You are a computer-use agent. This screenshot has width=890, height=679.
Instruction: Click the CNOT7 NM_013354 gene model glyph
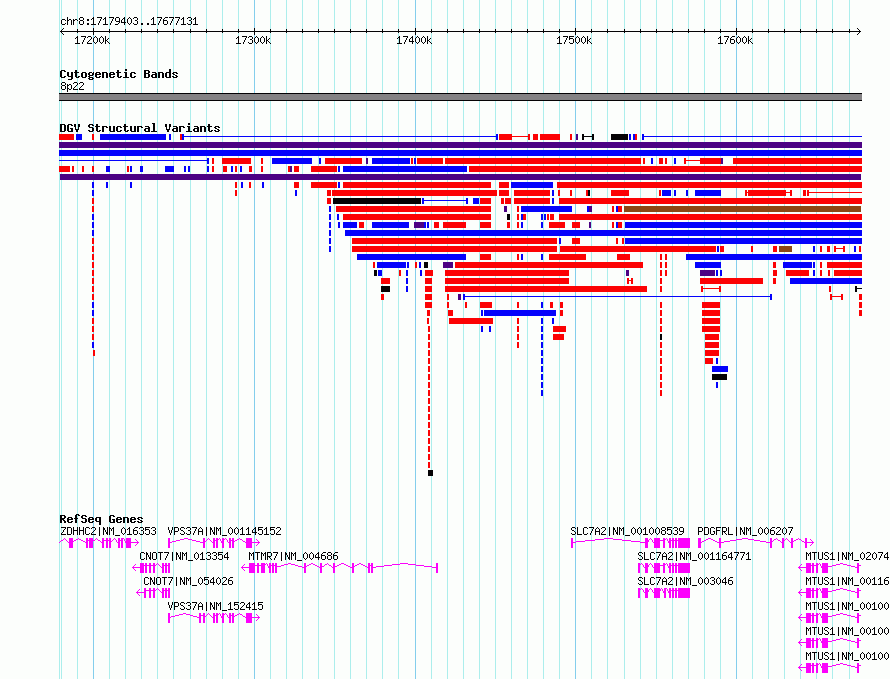(152, 568)
